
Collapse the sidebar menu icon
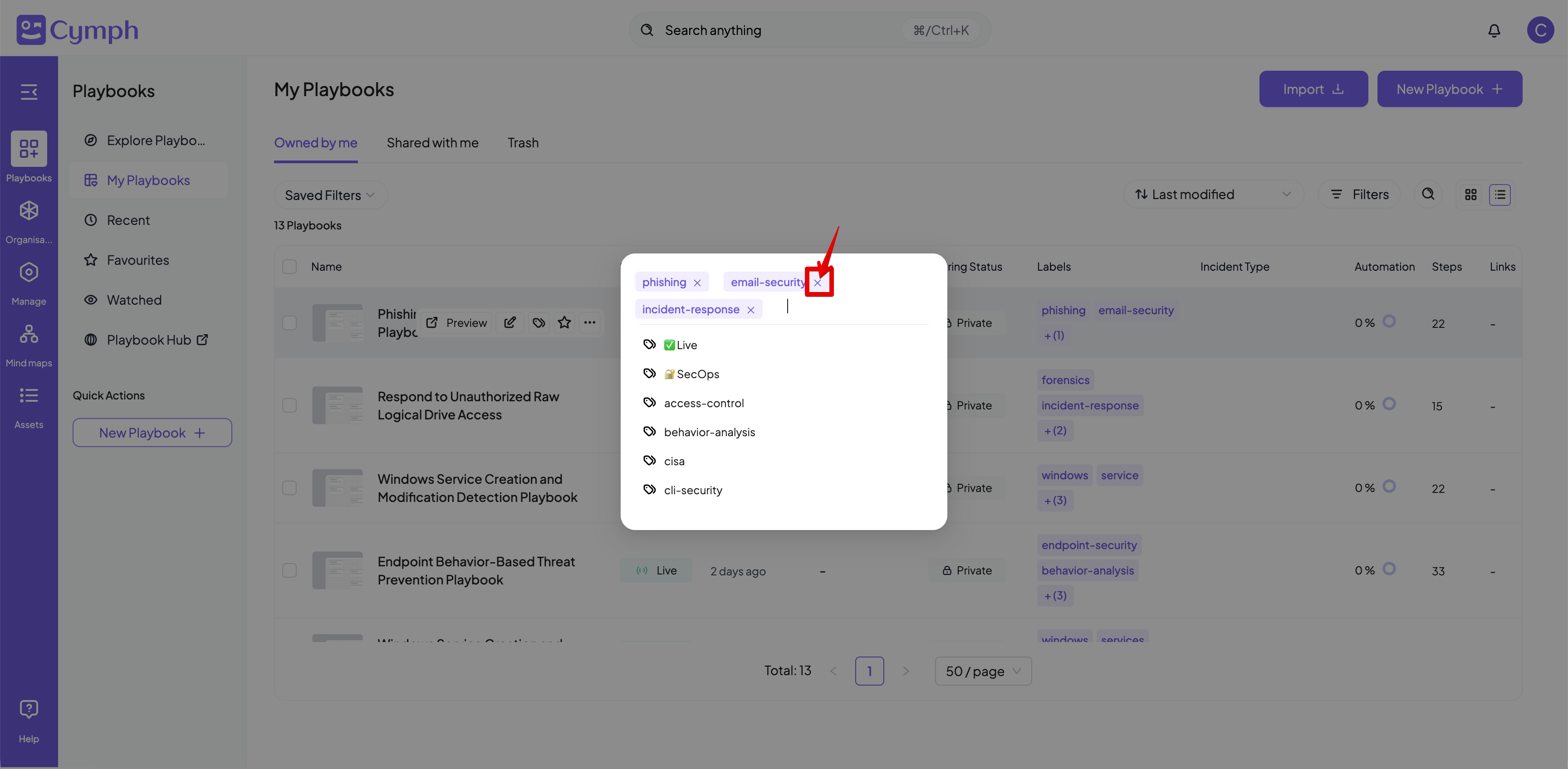point(29,92)
